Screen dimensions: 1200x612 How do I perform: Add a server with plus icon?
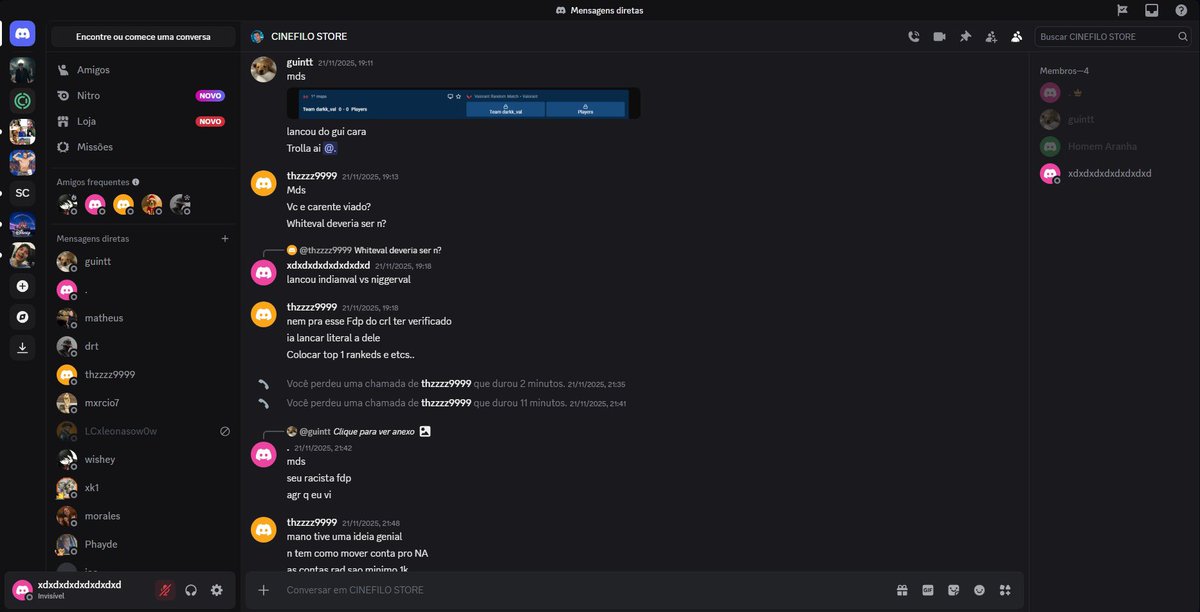(x=22, y=286)
